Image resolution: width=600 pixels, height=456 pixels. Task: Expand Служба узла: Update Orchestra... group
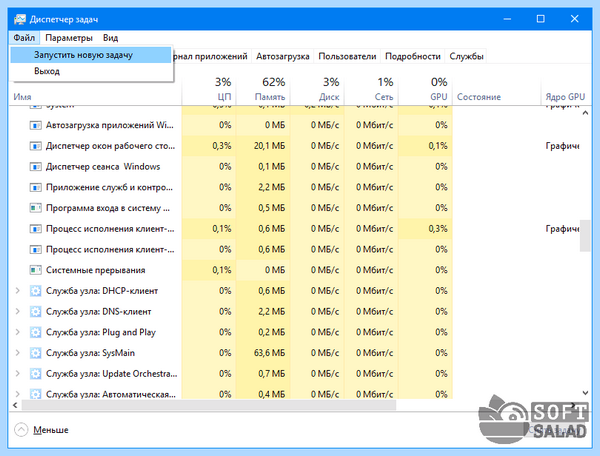point(18,373)
